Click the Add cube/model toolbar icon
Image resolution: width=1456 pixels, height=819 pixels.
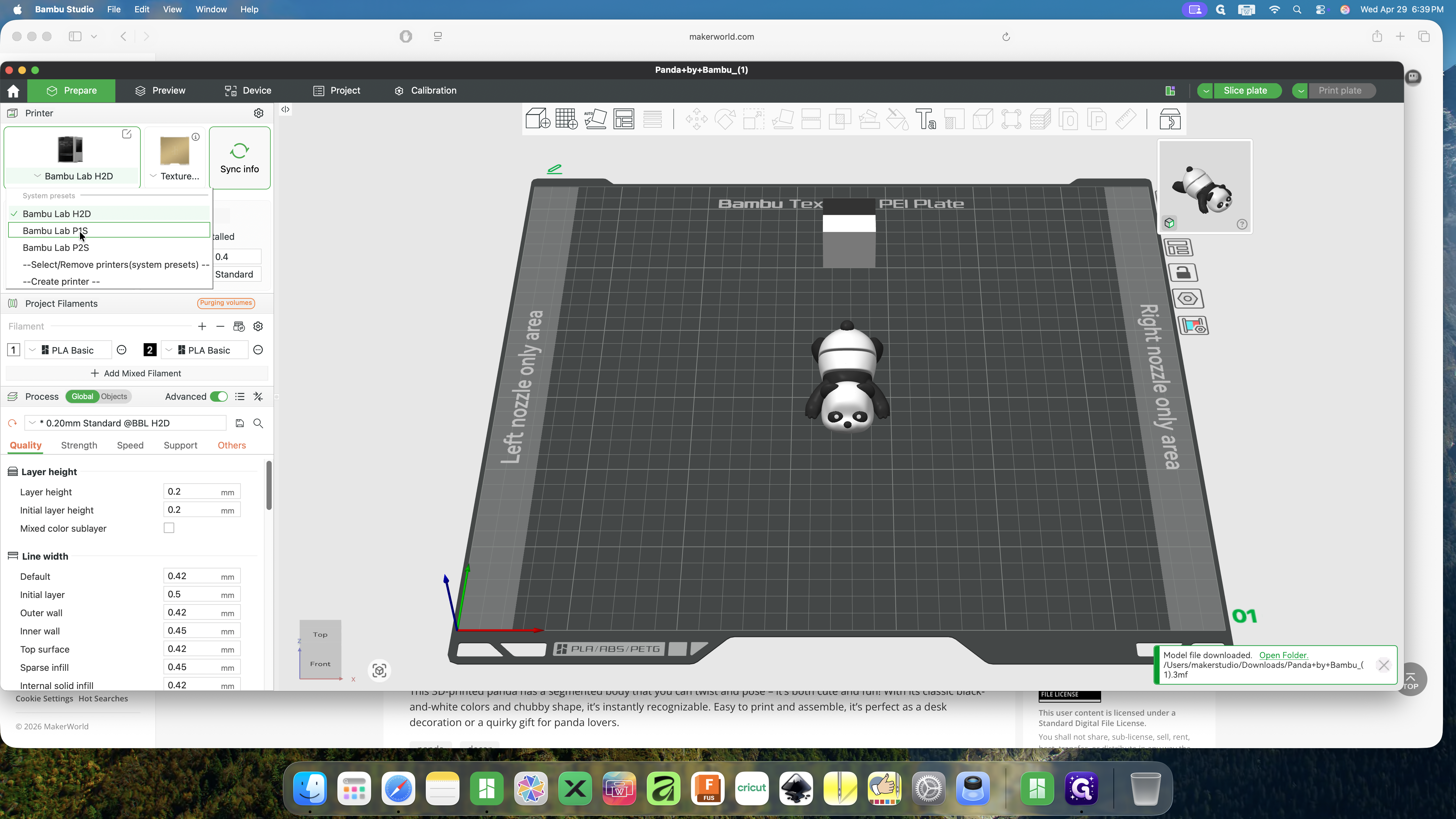pos(538,119)
